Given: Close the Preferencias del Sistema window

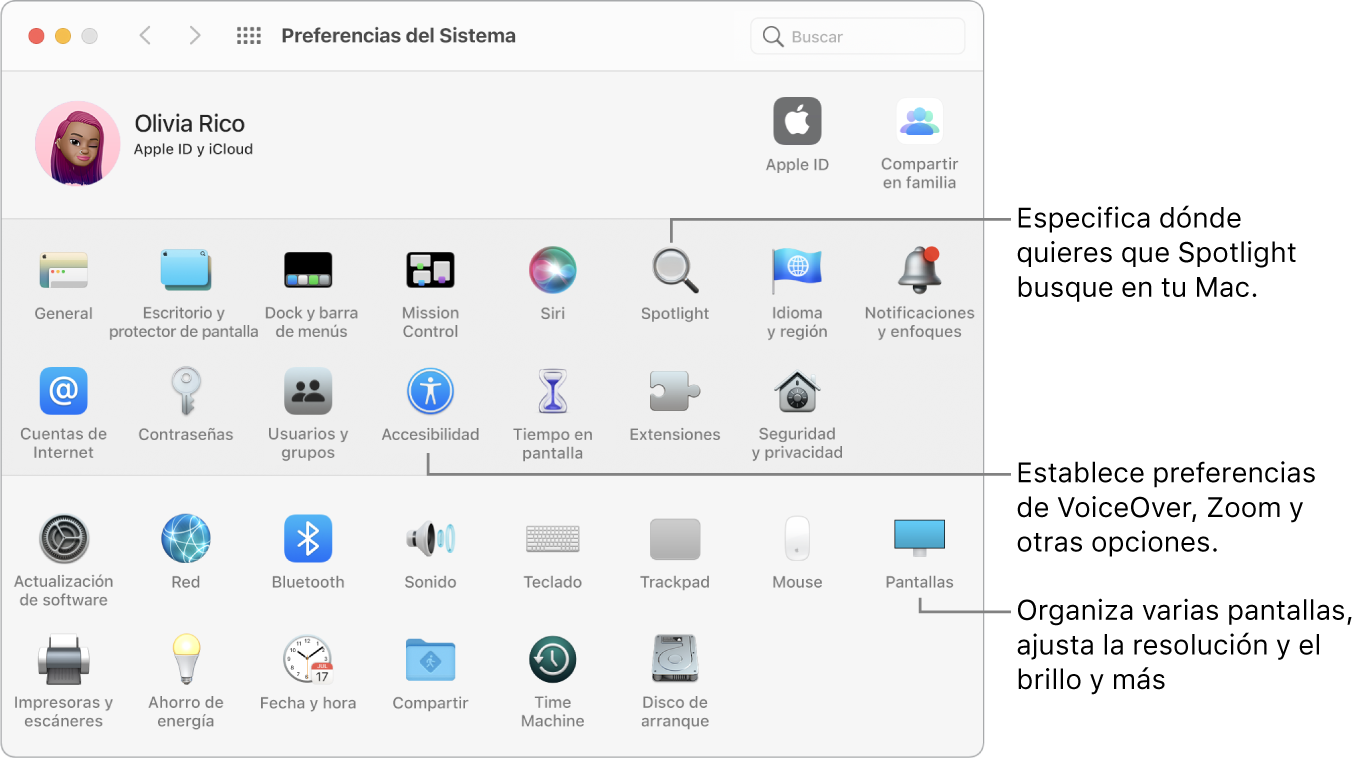Looking at the screenshot, I should [x=36, y=36].
